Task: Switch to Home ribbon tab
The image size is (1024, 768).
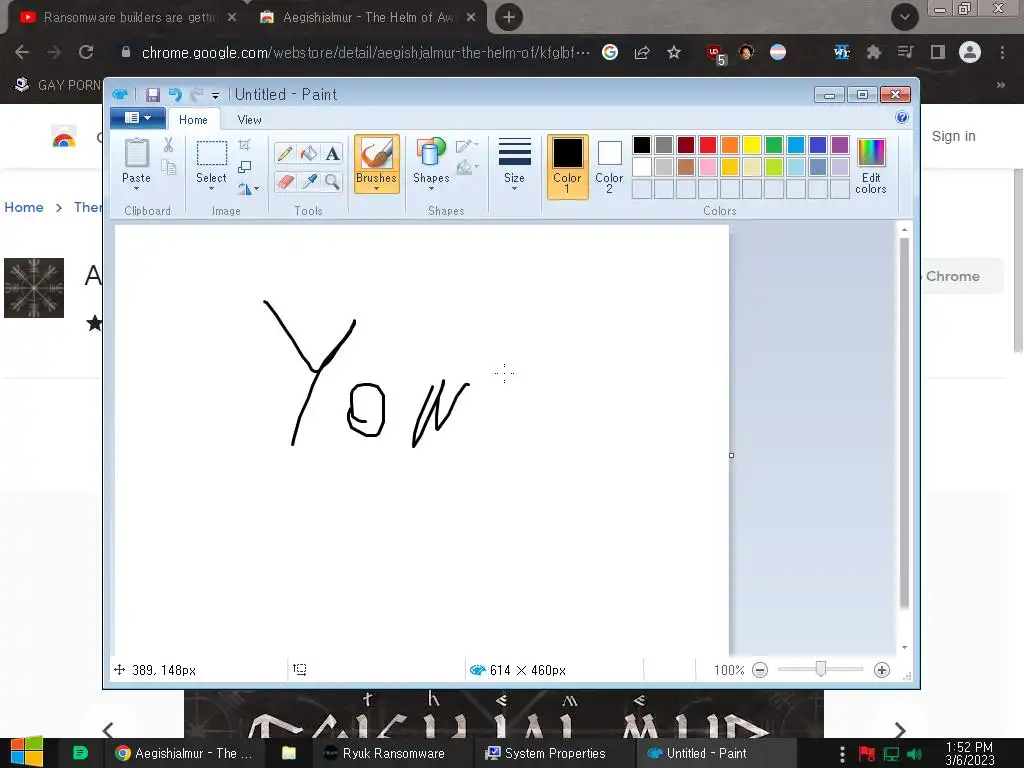Action: coord(193,120)
